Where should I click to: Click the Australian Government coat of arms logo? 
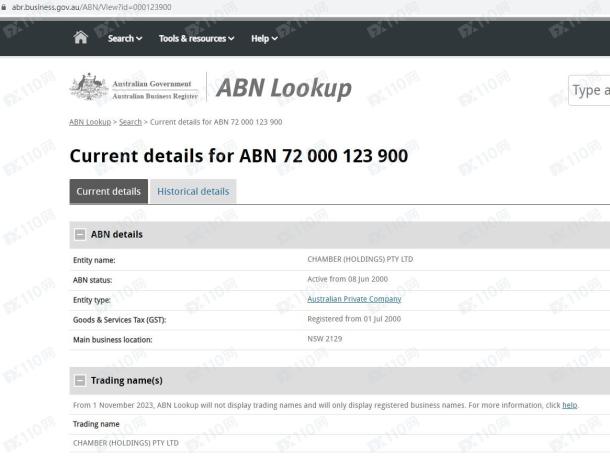pyautogui.click(x=89, y=87)
